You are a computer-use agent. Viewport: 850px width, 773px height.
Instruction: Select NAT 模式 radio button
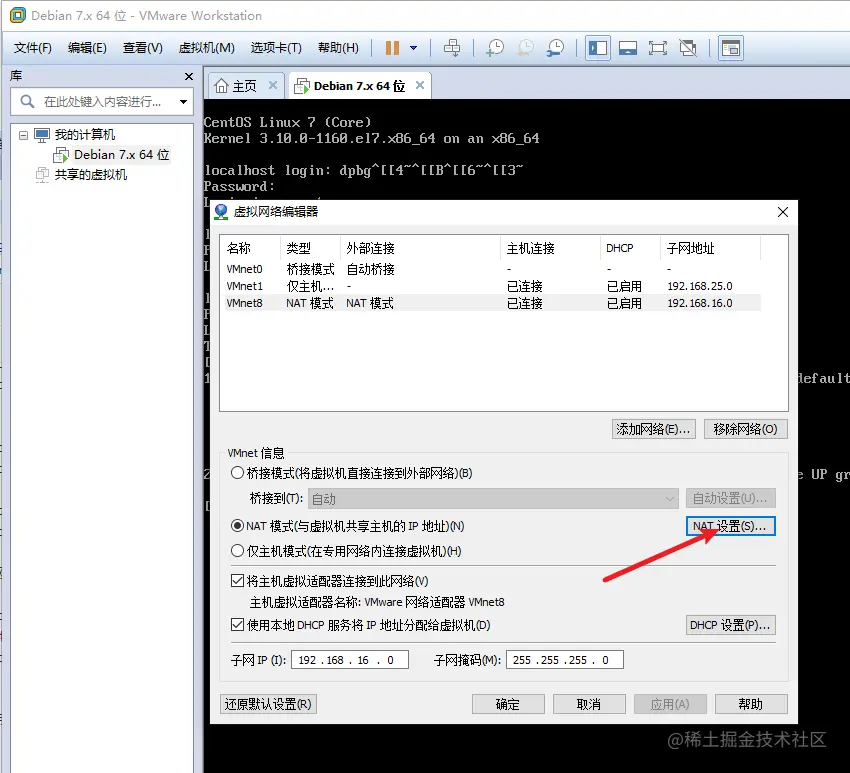[237, 526]
